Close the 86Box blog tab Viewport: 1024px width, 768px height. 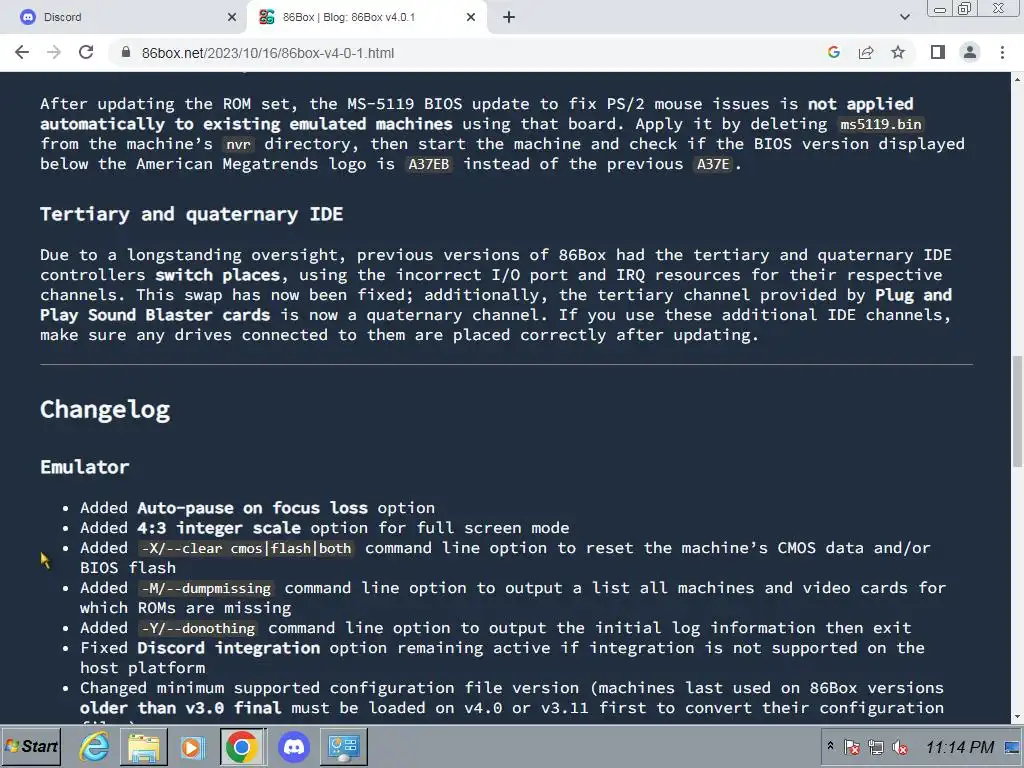point(471,17)
